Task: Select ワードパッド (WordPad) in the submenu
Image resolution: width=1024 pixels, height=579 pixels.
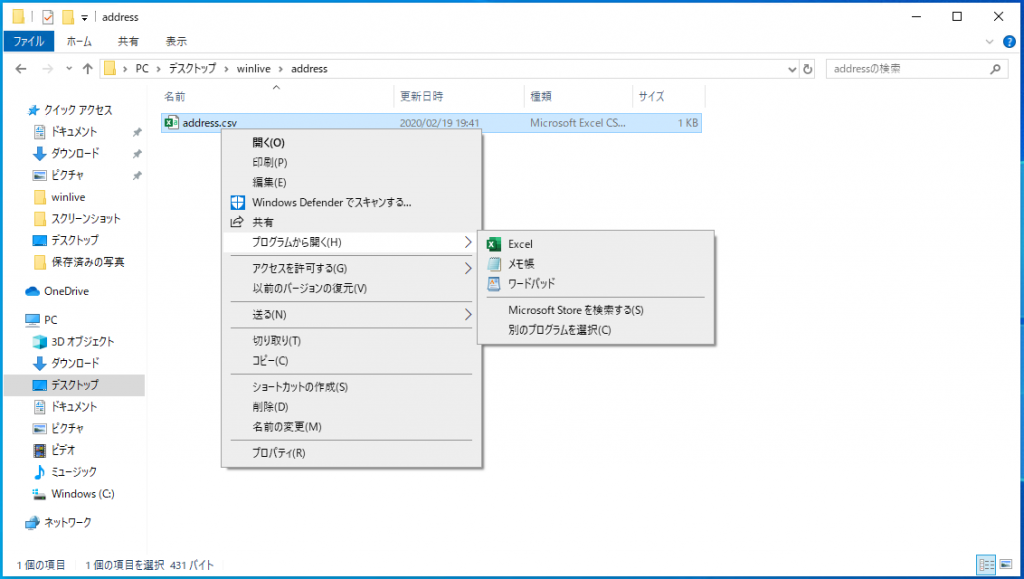Action: pyautogui.click(x=531, y=284)
